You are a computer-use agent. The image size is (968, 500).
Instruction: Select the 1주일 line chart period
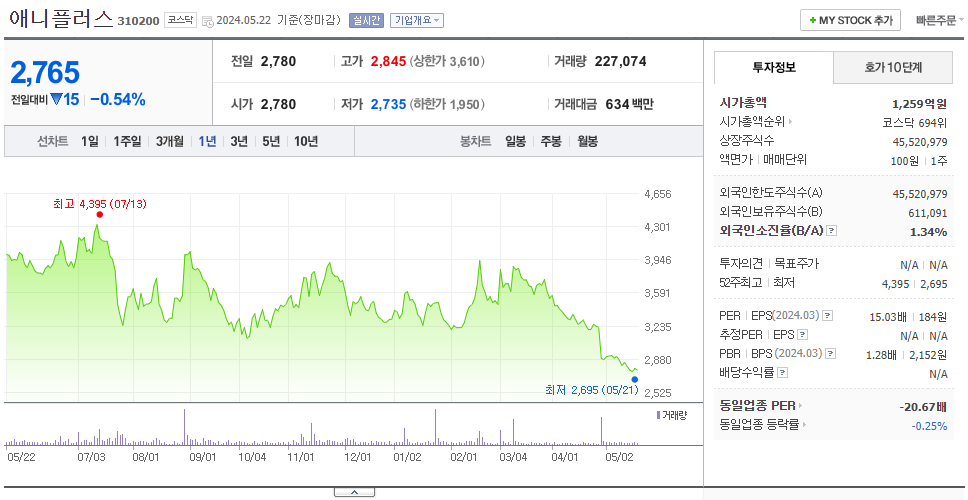click(127, 141)
